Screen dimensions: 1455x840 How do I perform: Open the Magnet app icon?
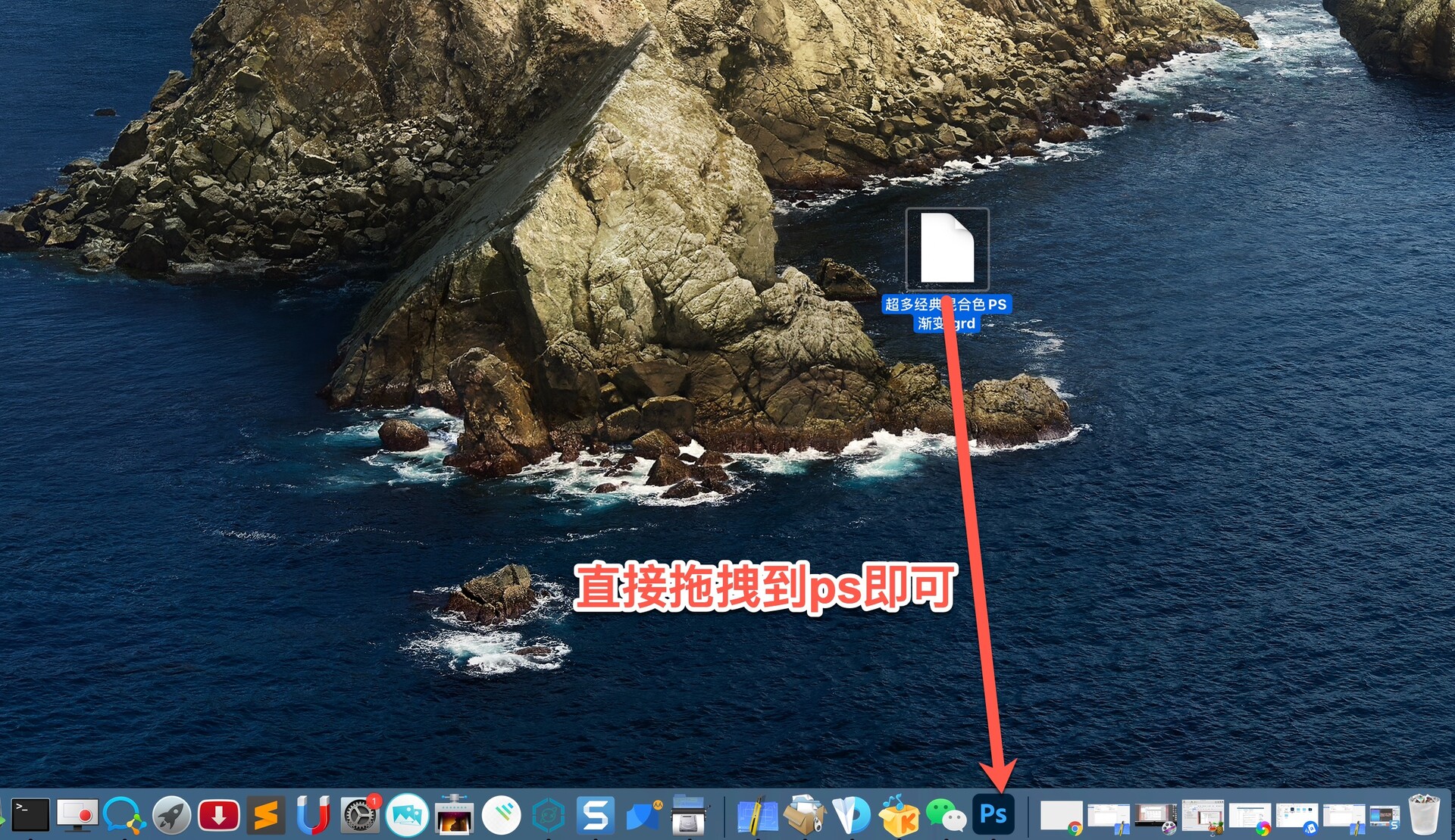[x=312, y=816]
